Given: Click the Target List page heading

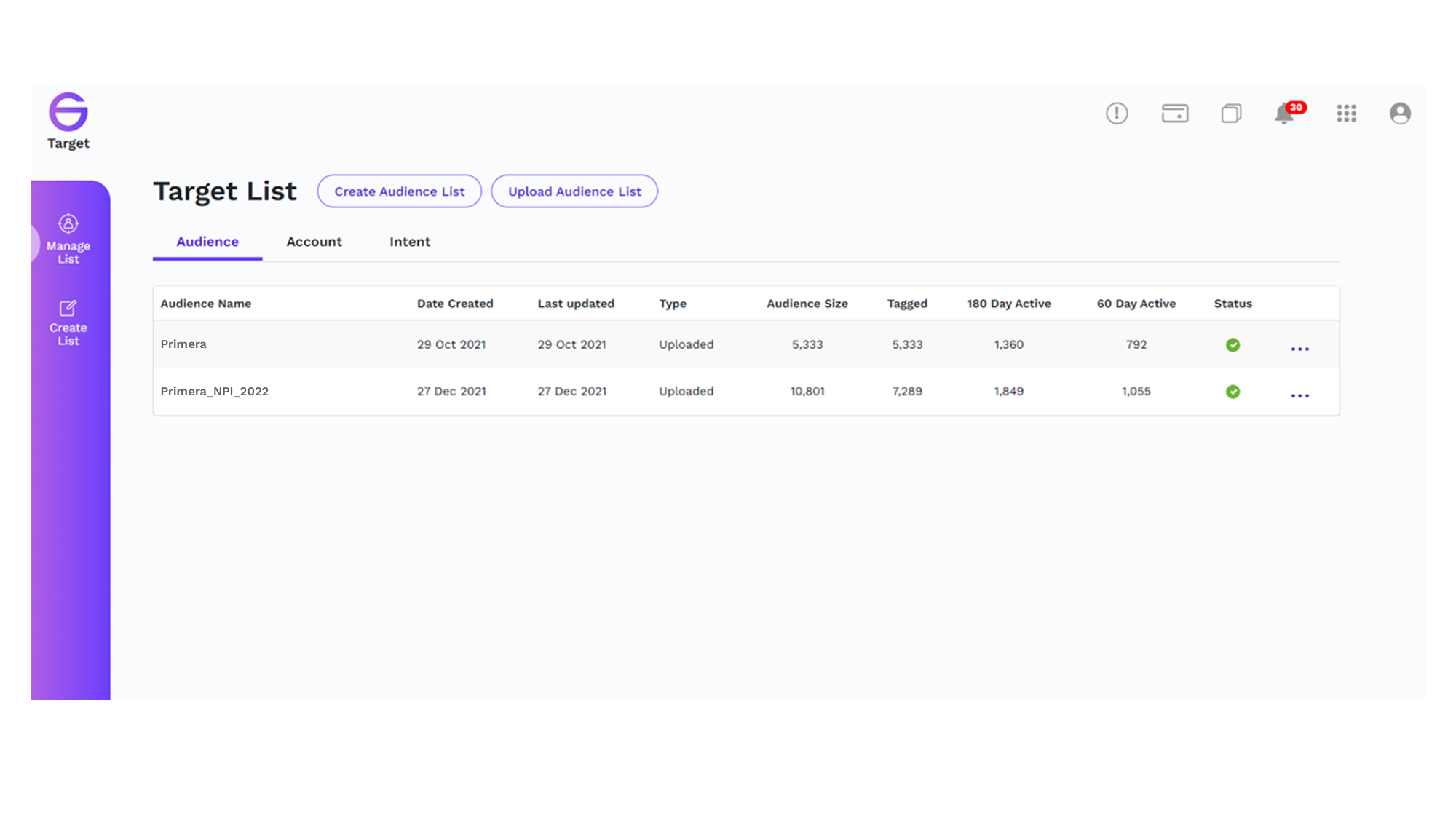Looking at the screenshot, I should click(x=225, y=191).
